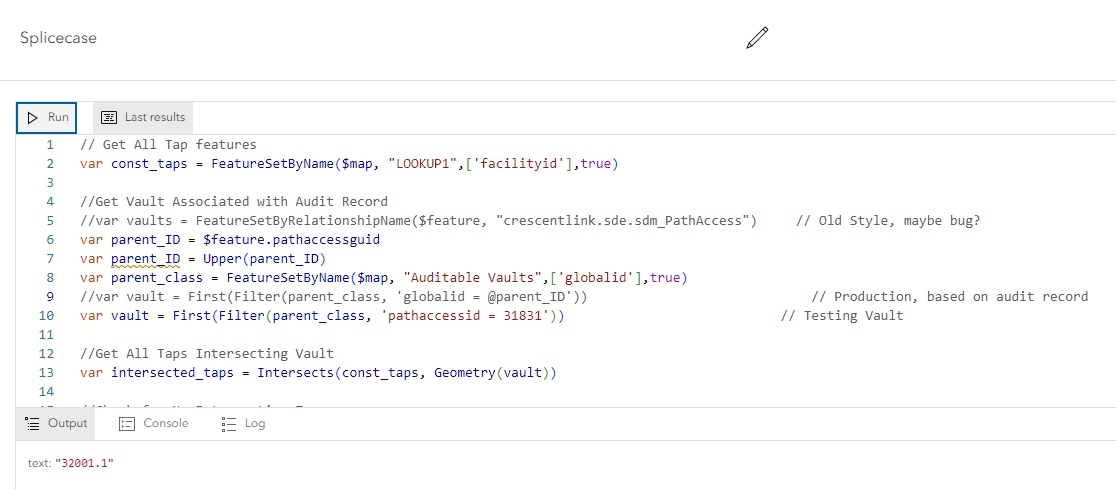This screenshot has width=1116, height=489.
Task: Switch to the Output tab
Action: (x=56, y=424)
